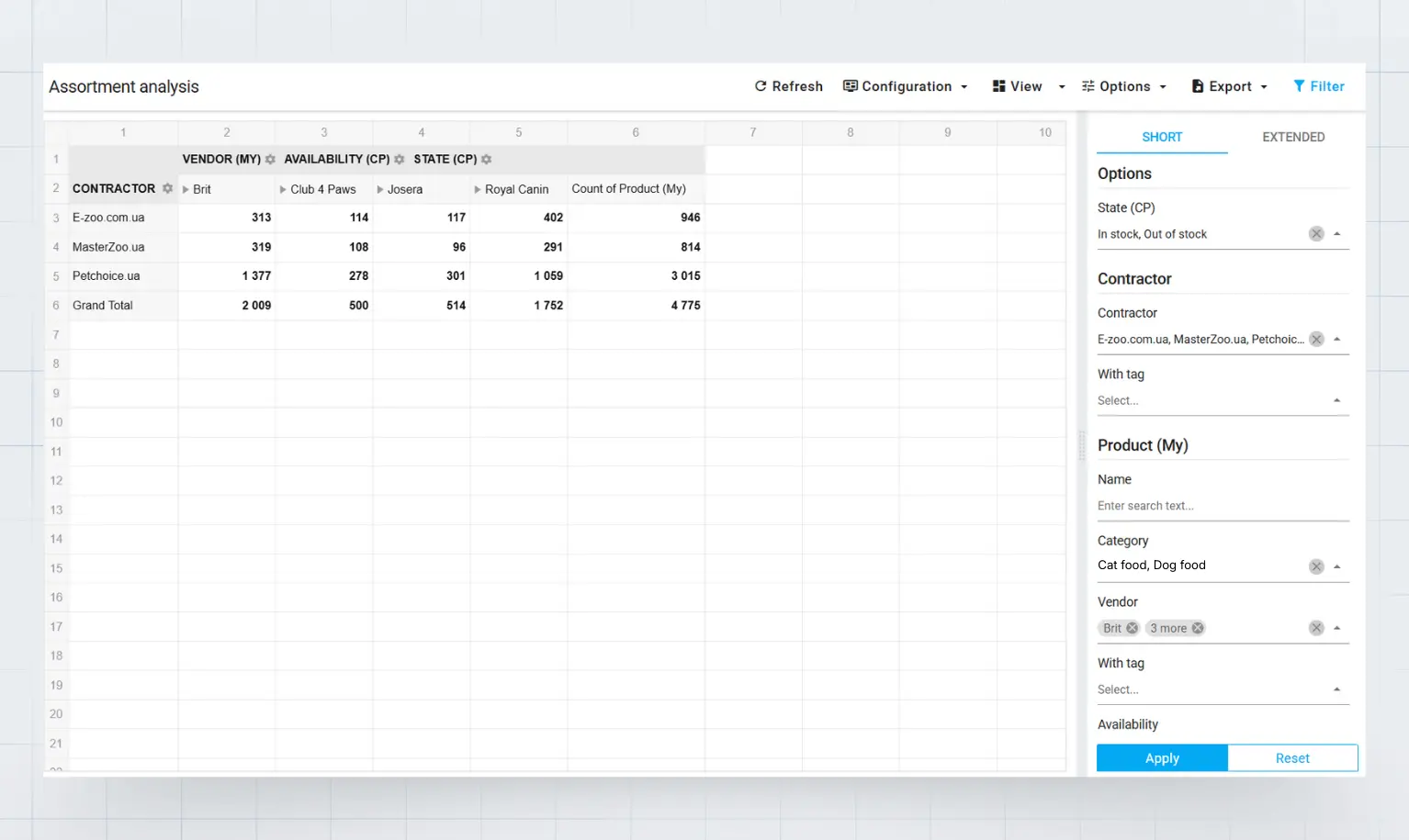Clear the Contractor filter selection
The height and width of the screenshot is (840, 1409).
pyautogui.click(x=1316, y=340)
